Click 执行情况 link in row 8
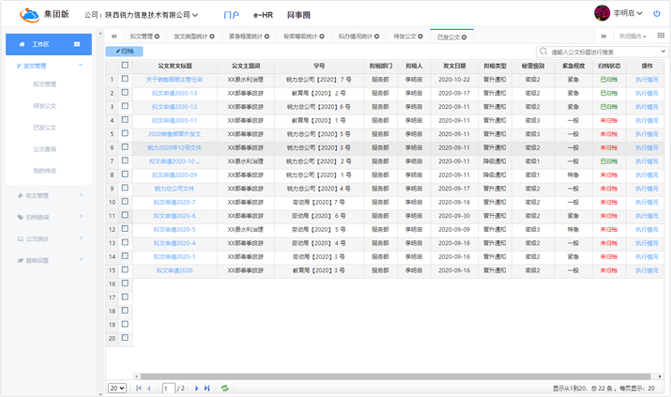The width and height of the screenshot is (671, 397). click(x=647, y=175)
